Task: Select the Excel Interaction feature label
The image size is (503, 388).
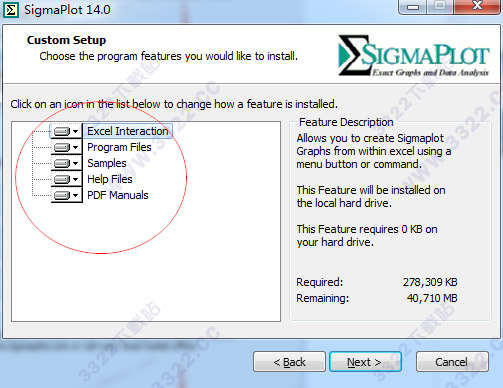Action: (128, 131)
